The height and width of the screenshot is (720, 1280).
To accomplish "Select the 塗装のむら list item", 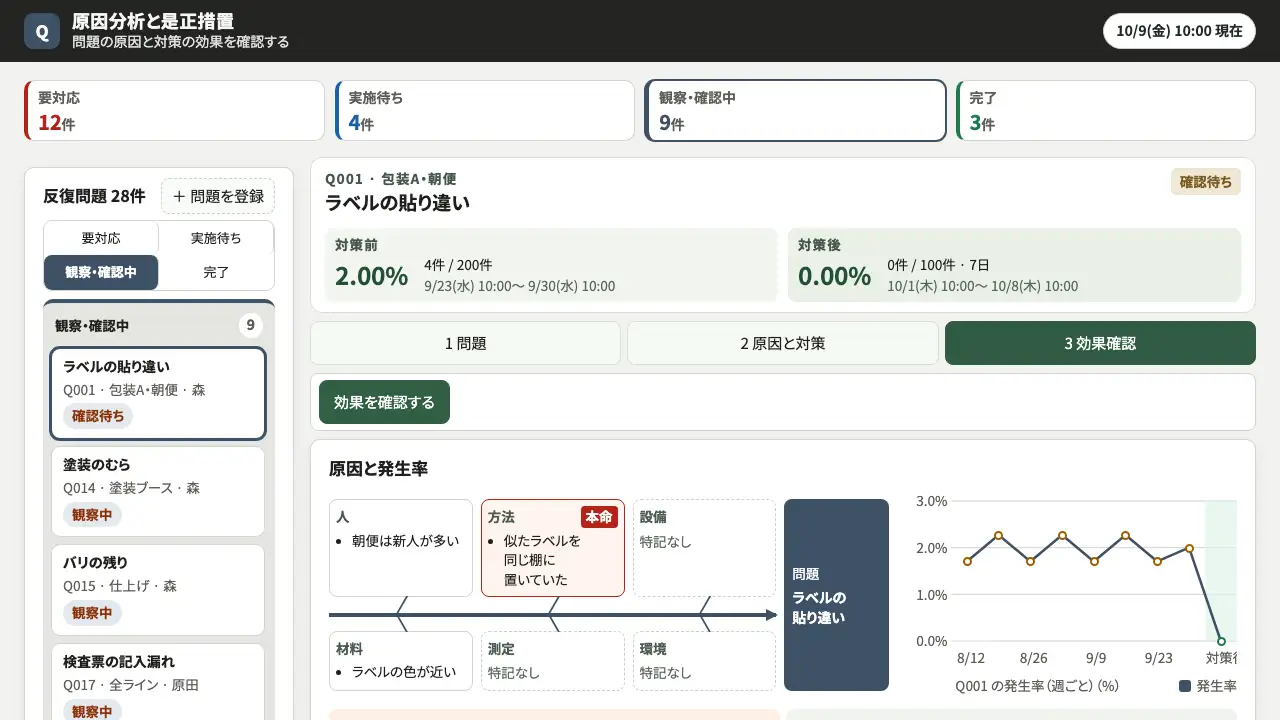I will coord(157,491).
